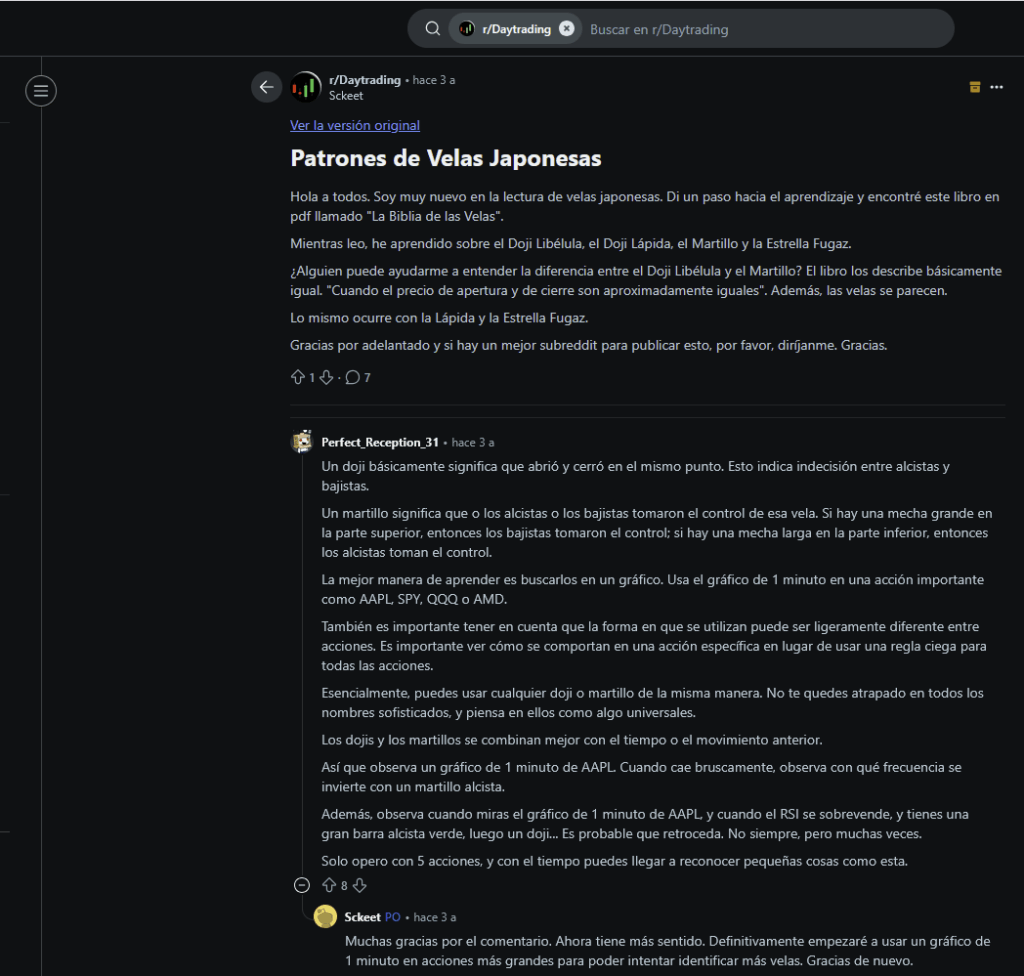Click the comment speech bubble icon
Viewport: 1024px width, 976px height.
(354, 377)
